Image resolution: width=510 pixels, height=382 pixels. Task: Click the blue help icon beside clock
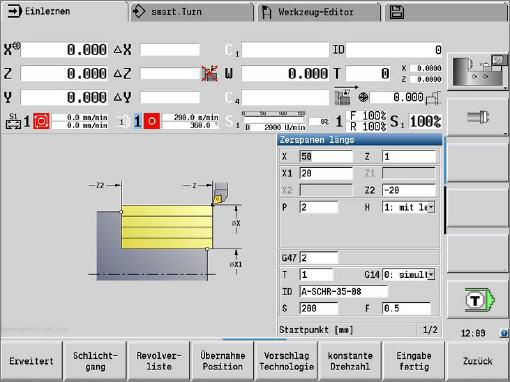(x=504, y=333)
